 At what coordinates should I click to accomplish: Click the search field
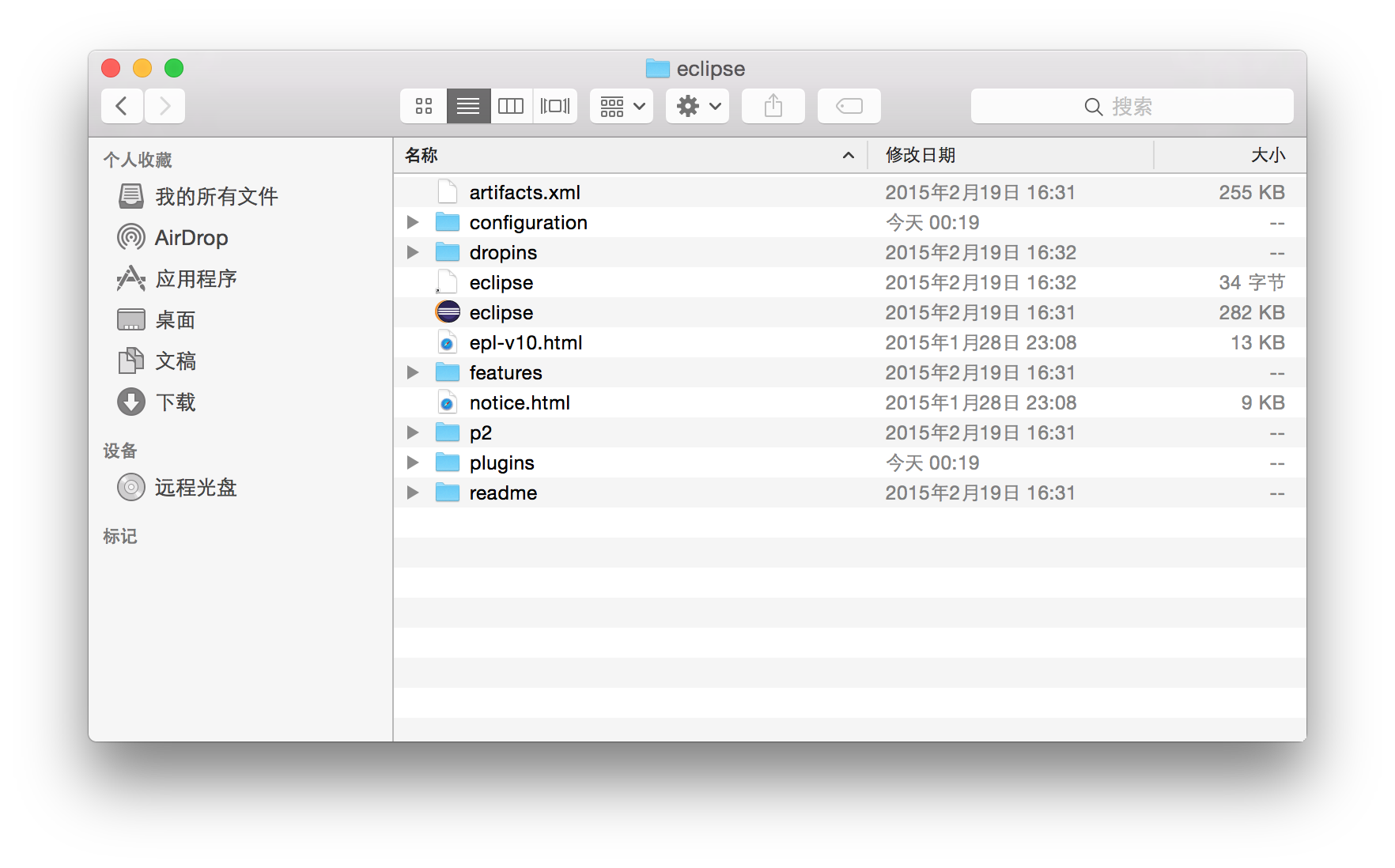pyautogui.click(x=1132, y=106)
